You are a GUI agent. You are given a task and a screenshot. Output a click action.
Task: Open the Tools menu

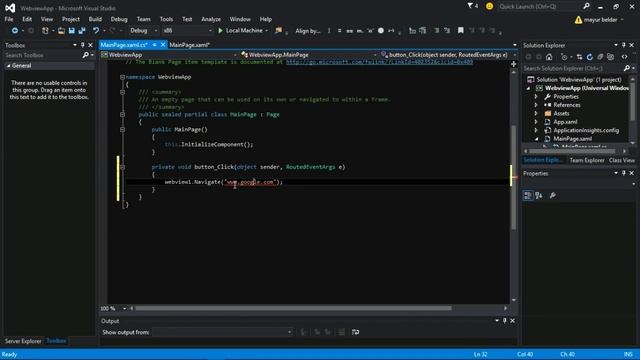tap(166, 19)
